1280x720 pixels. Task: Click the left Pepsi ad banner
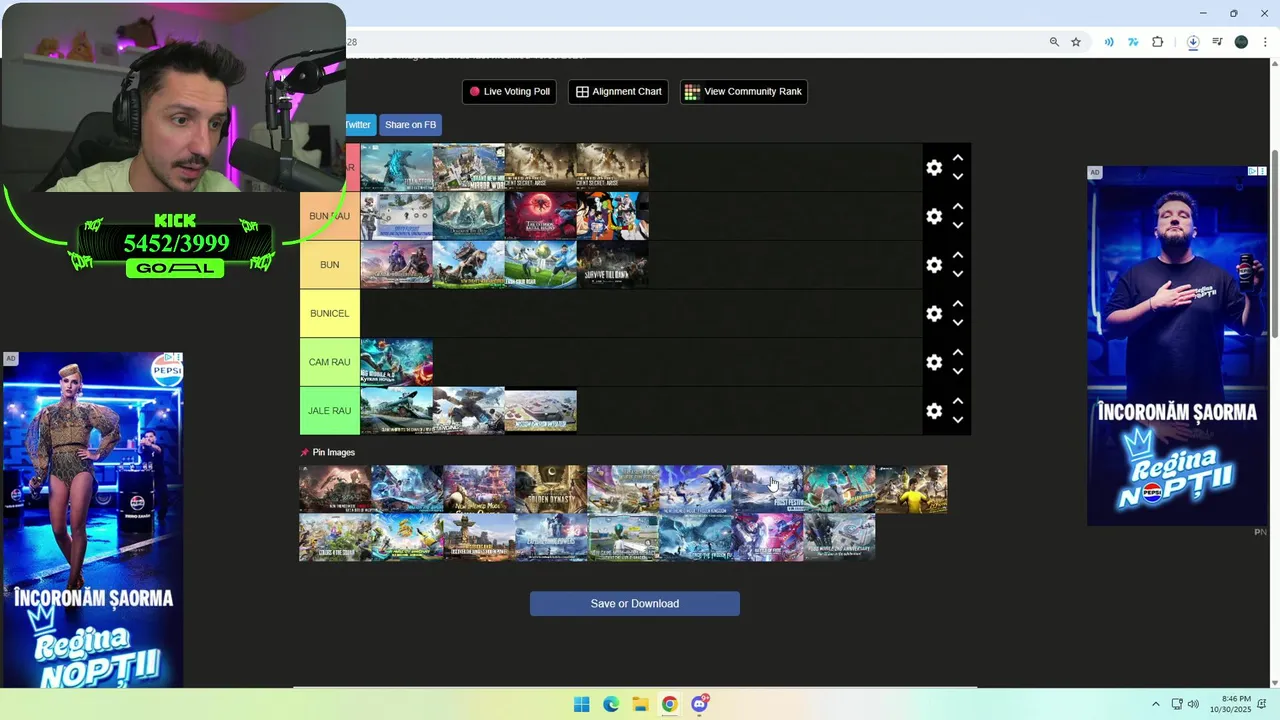[x=93, y=520]
